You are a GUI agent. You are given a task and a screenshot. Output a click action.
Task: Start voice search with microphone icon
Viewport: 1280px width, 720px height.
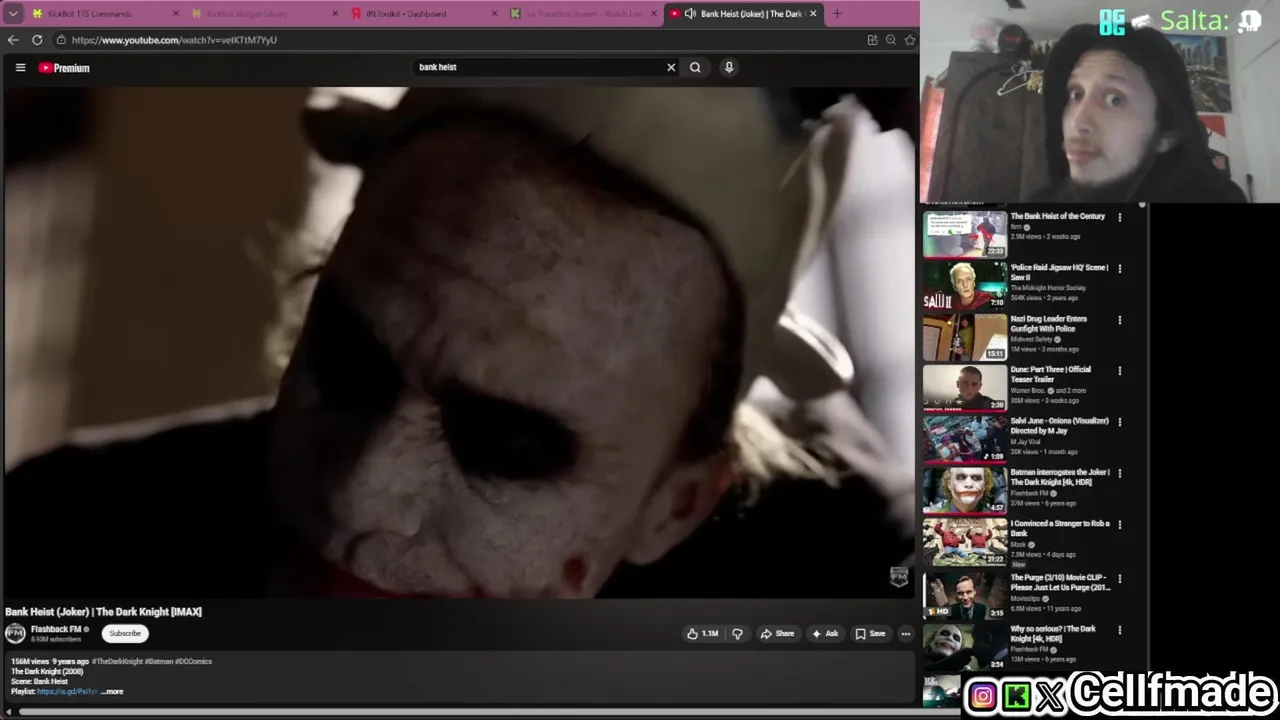729,67
